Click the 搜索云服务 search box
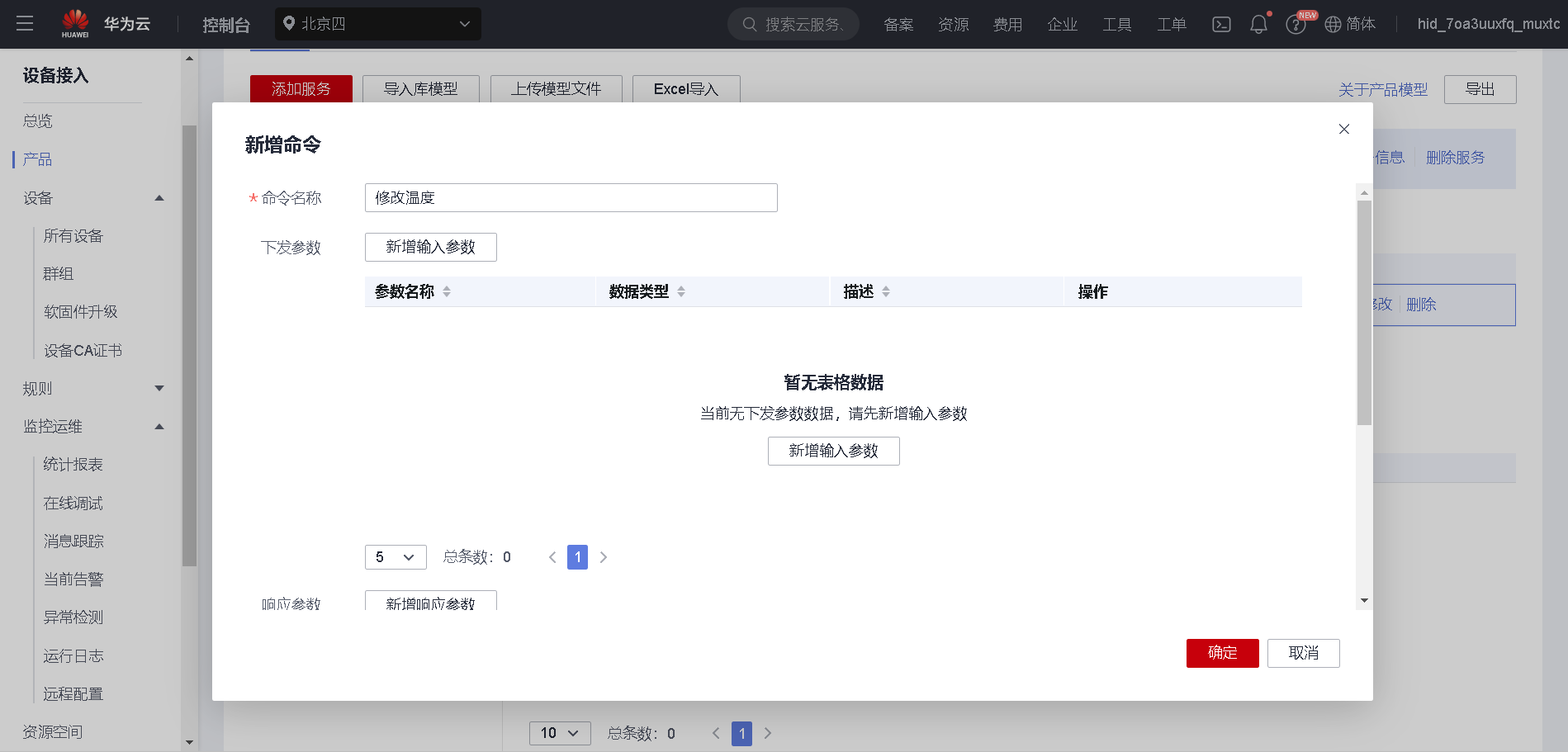Image resolution: width=1568 pixels, height=752 pixels. point(793,24)
